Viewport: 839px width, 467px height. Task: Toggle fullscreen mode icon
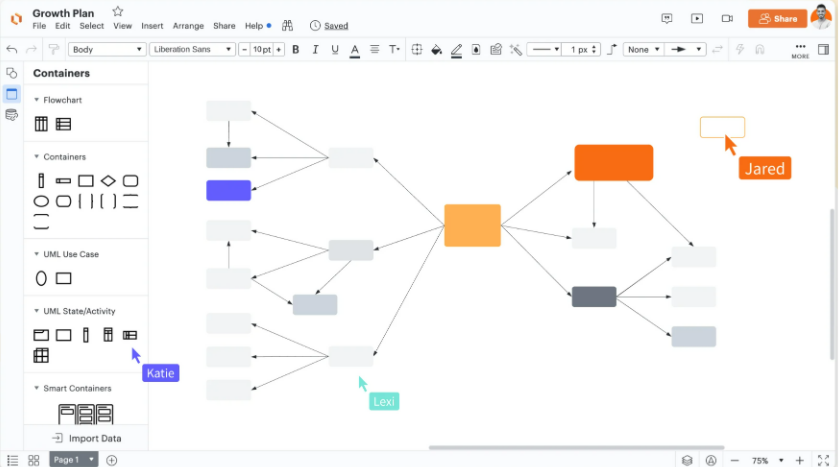click(823, 460)
